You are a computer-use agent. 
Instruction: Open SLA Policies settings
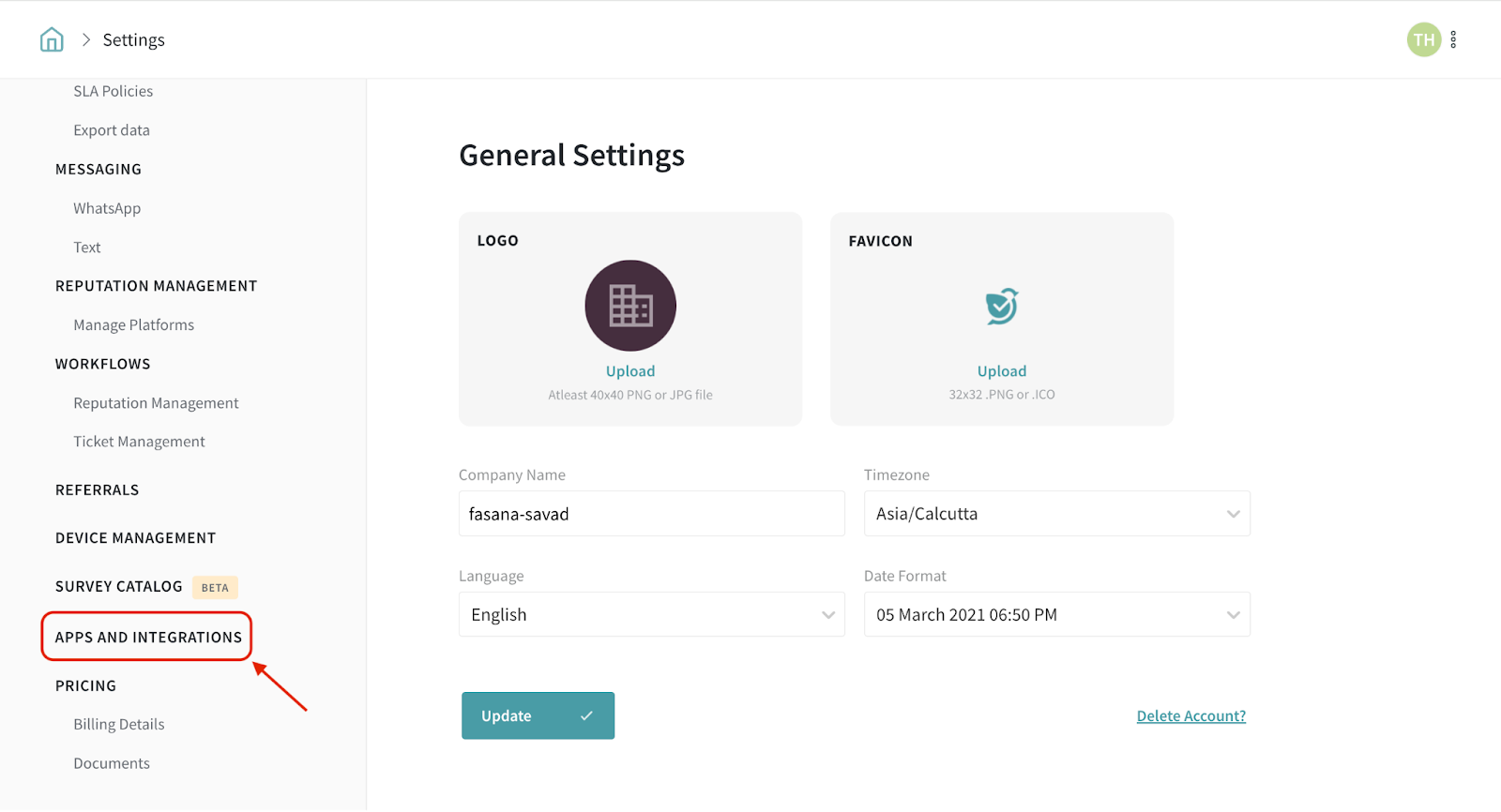click(114, 91)
